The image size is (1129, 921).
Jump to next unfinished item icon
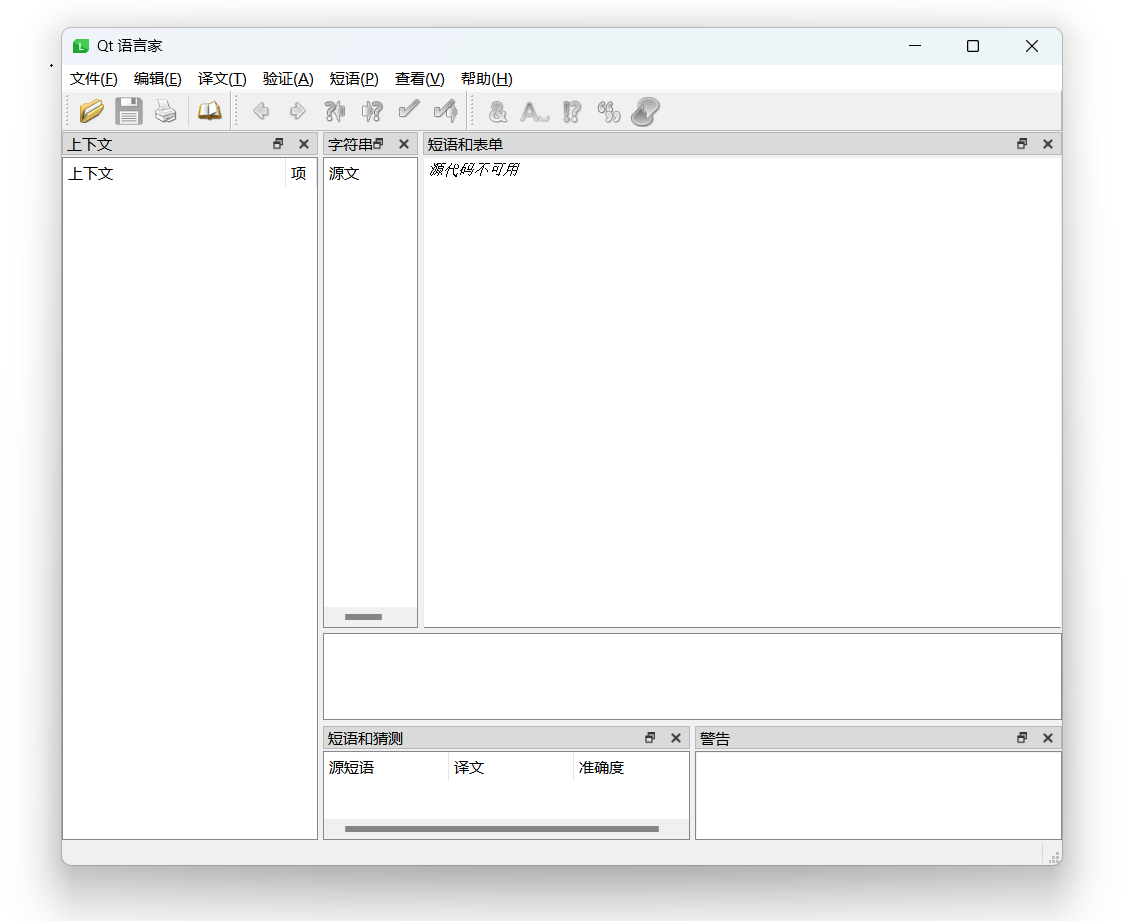372,112
